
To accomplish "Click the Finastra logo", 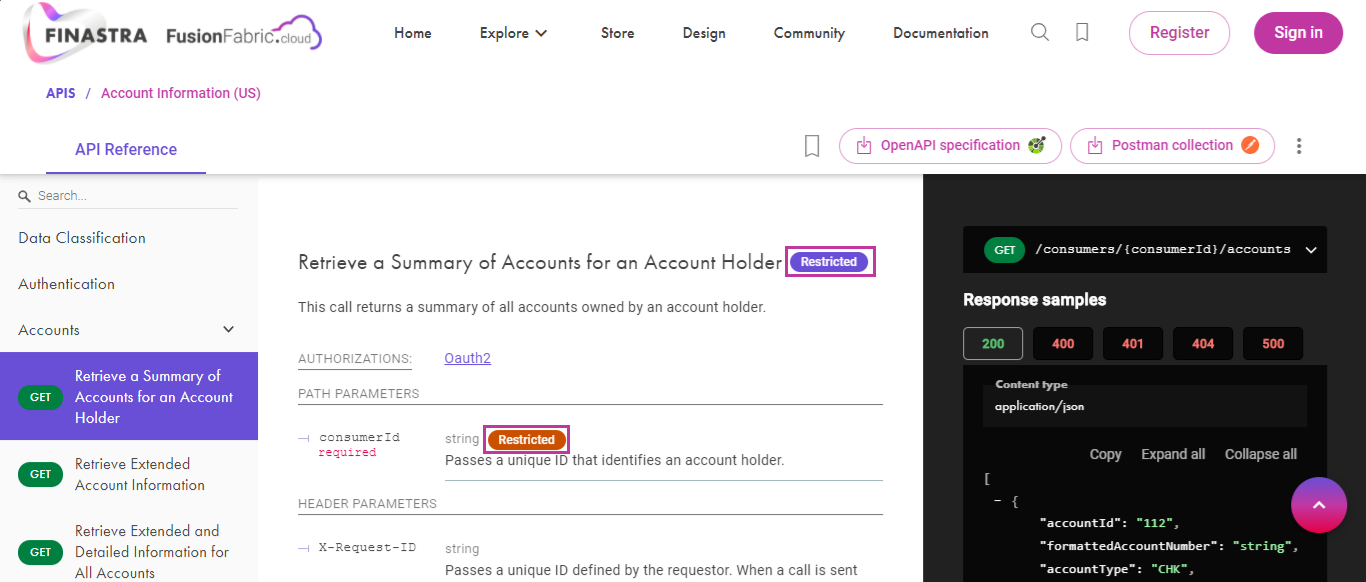I will pos(85,33).
